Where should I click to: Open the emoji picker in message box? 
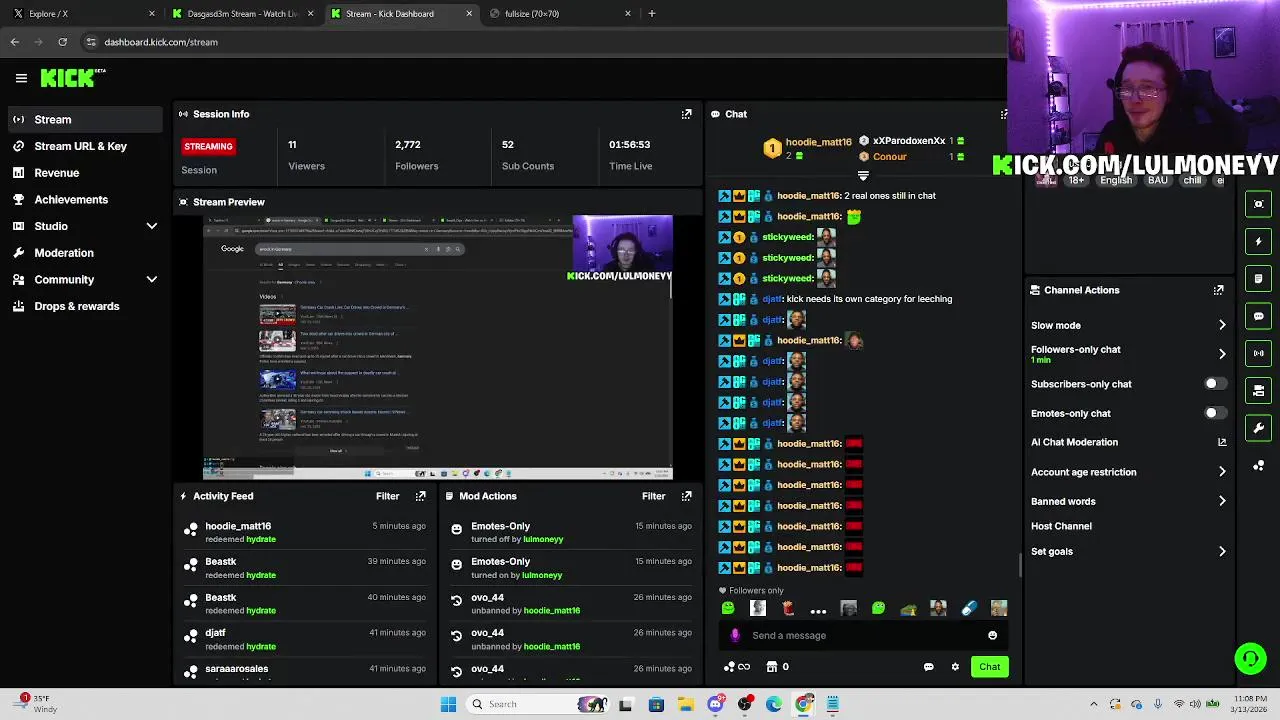pyautogui.click(x=992, y=635)
